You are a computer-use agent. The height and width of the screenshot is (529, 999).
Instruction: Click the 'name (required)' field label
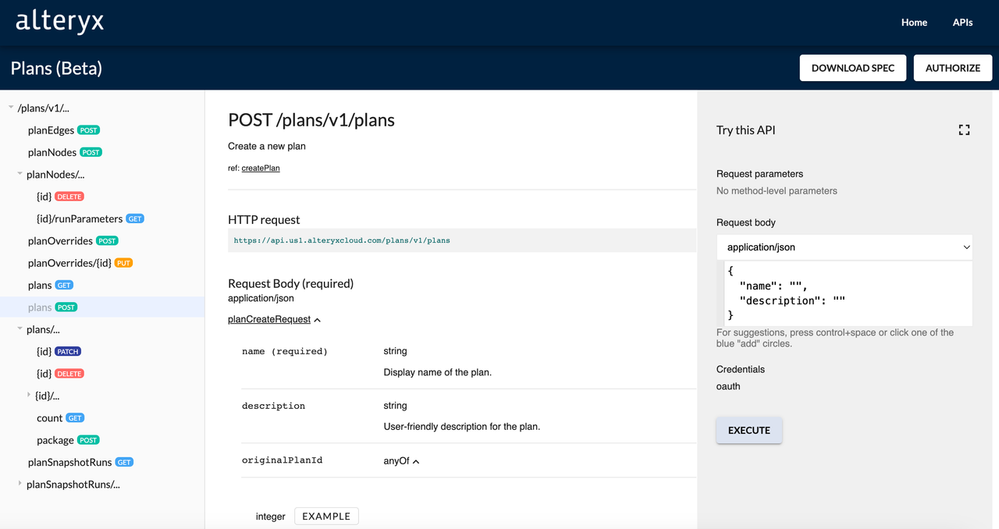coord(284,351)
